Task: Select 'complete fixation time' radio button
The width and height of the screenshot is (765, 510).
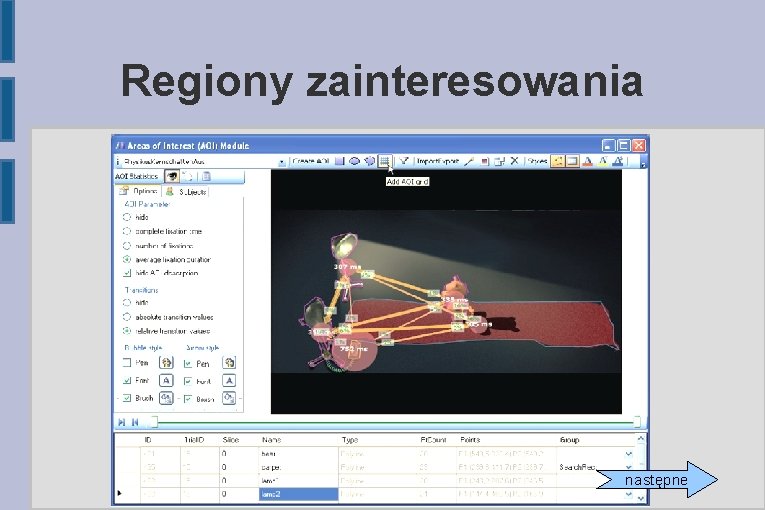Action: click(127, 231)
